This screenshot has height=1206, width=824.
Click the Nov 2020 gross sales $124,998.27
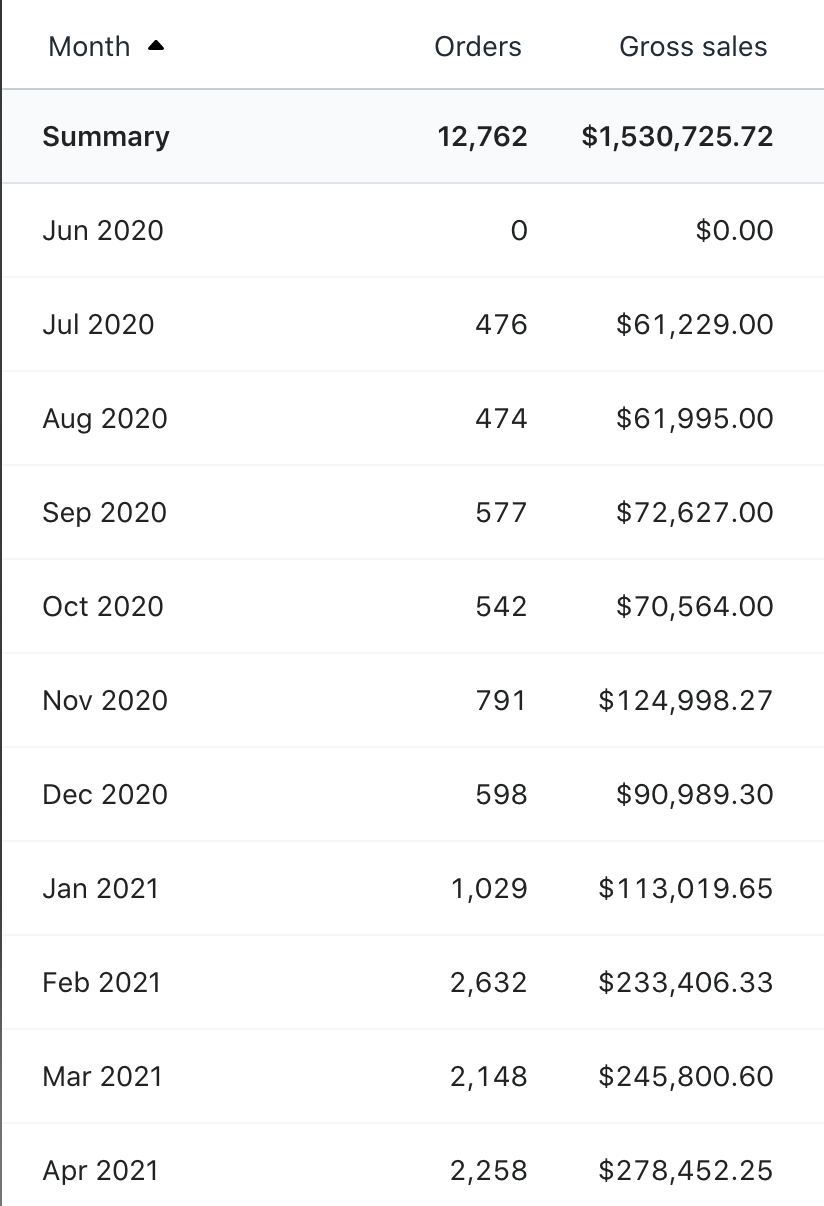686,701
